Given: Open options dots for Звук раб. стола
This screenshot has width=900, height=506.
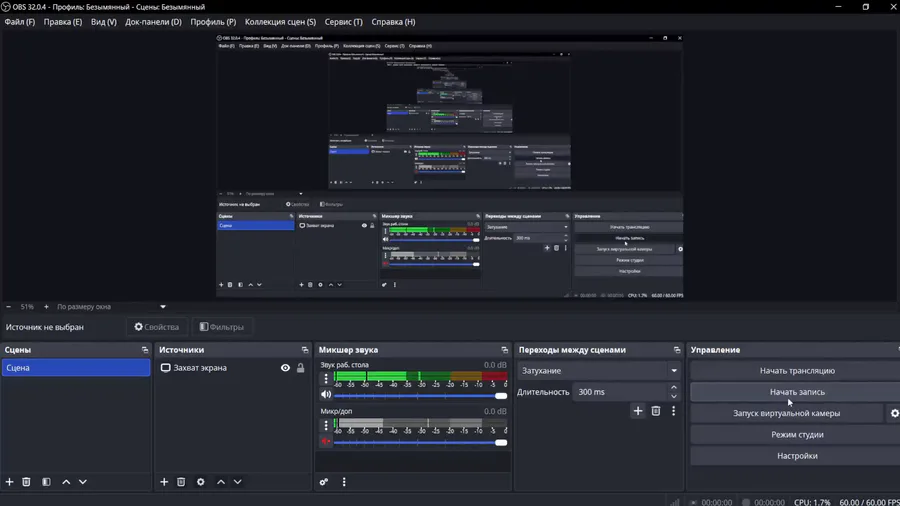Looking at the screenshot, I should click(x=326, y=378).
